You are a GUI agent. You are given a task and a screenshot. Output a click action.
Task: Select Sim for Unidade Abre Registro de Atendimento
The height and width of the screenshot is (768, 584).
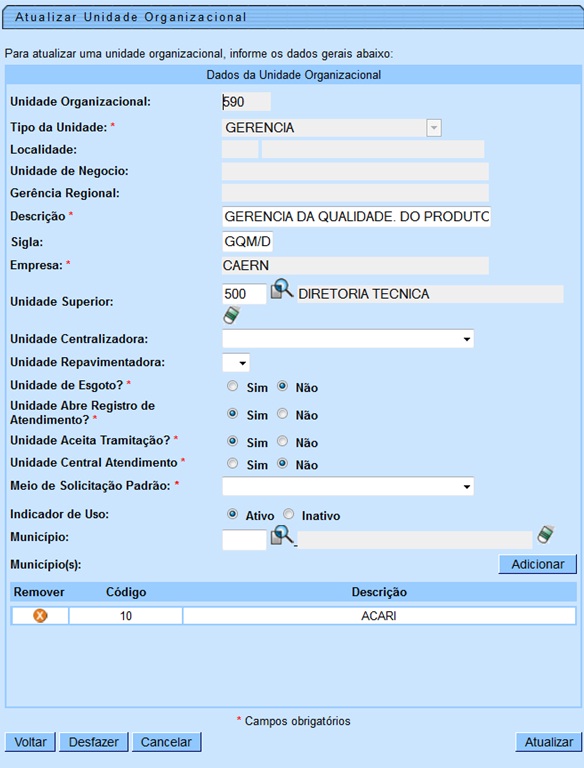click(232, 414)
